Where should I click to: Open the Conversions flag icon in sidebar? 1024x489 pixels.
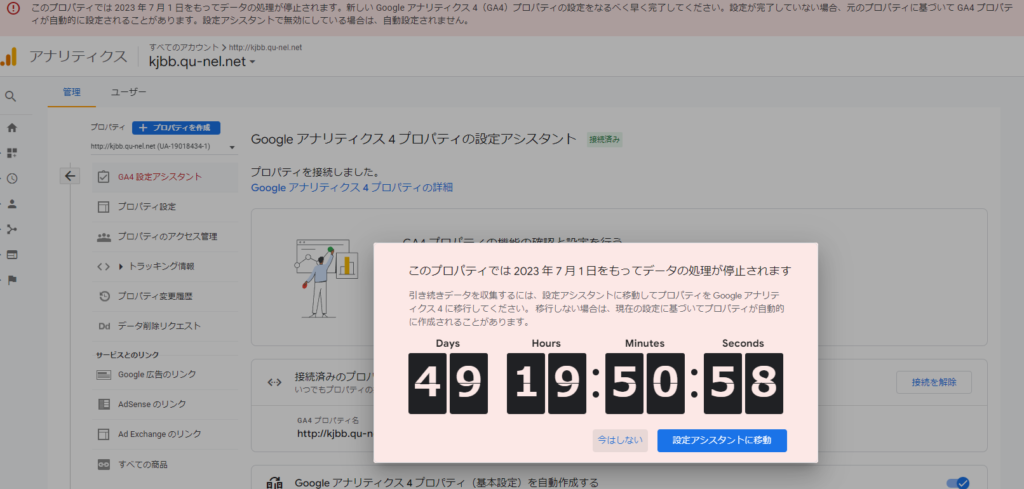click(12, 279)
